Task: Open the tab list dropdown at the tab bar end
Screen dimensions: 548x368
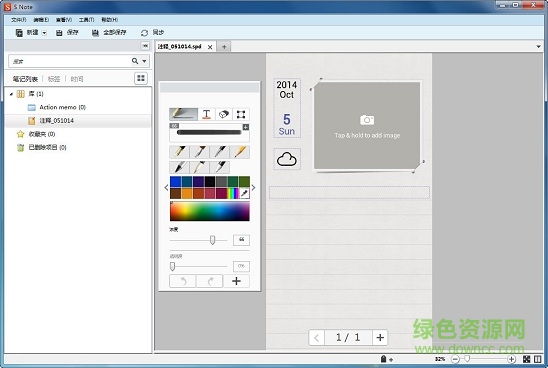Action: tap(539, 46)
